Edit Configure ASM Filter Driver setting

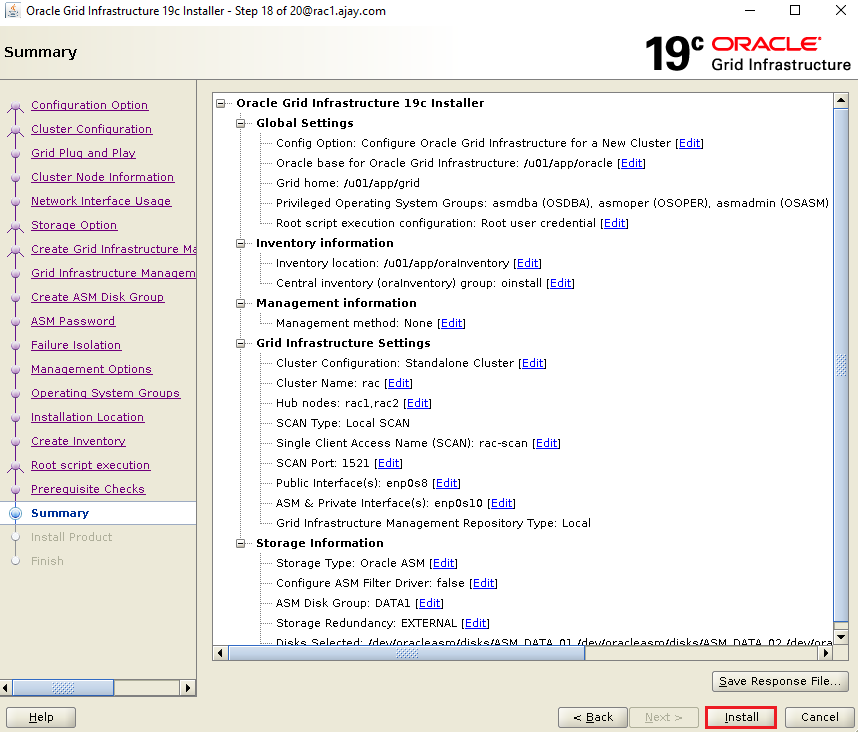[483, 583]
